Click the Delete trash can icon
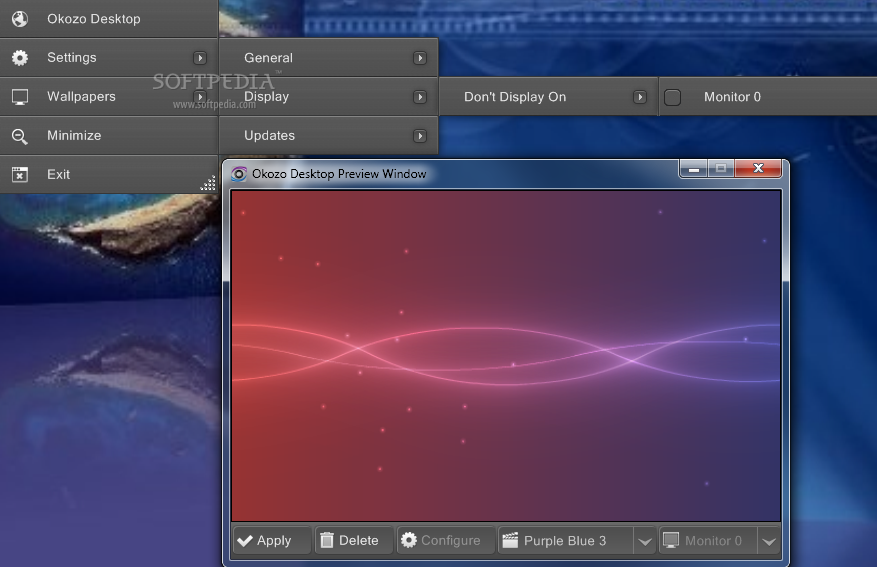This screenshot has height=567, width=877. [327, 540]
